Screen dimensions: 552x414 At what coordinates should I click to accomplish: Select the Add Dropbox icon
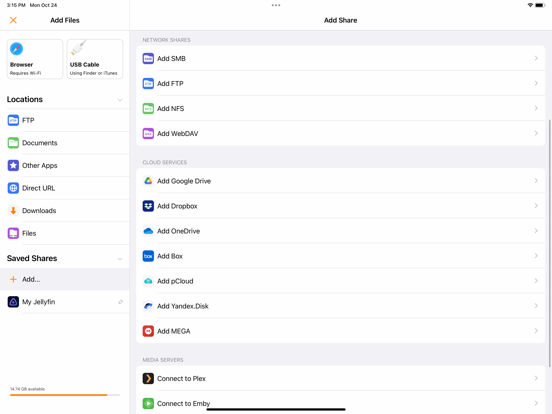tap(148, 206)
